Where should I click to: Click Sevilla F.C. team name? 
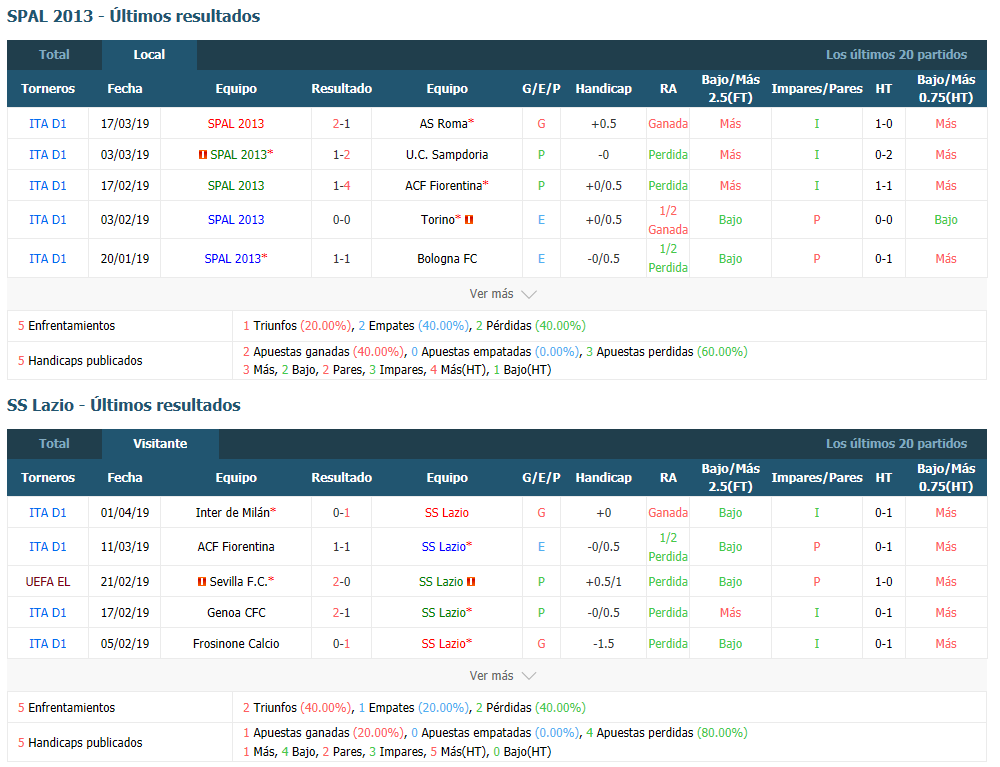pyautogui.click(x=239, y=582)
